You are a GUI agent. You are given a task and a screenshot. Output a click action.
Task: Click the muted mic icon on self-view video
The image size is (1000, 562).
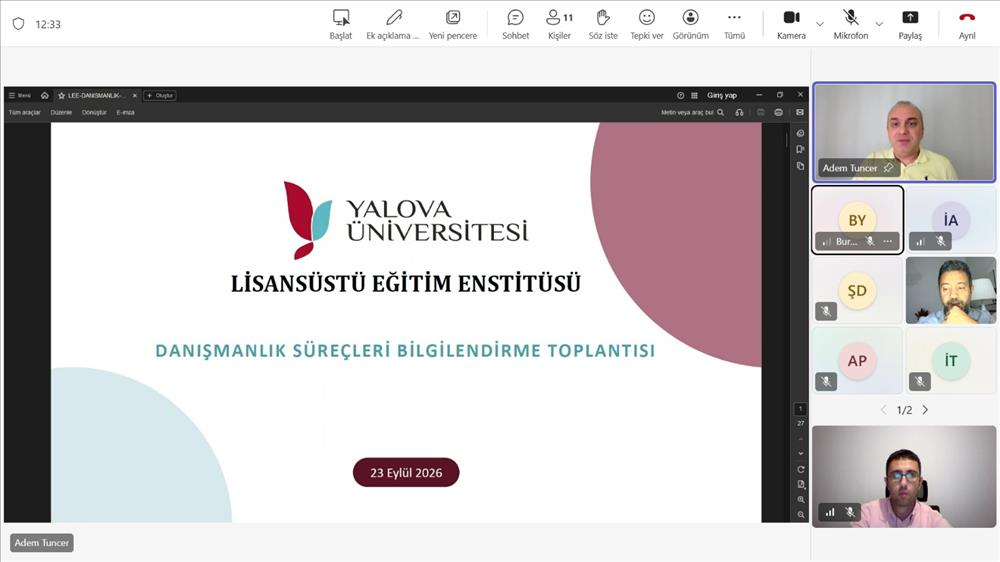(x=850, y=512)
